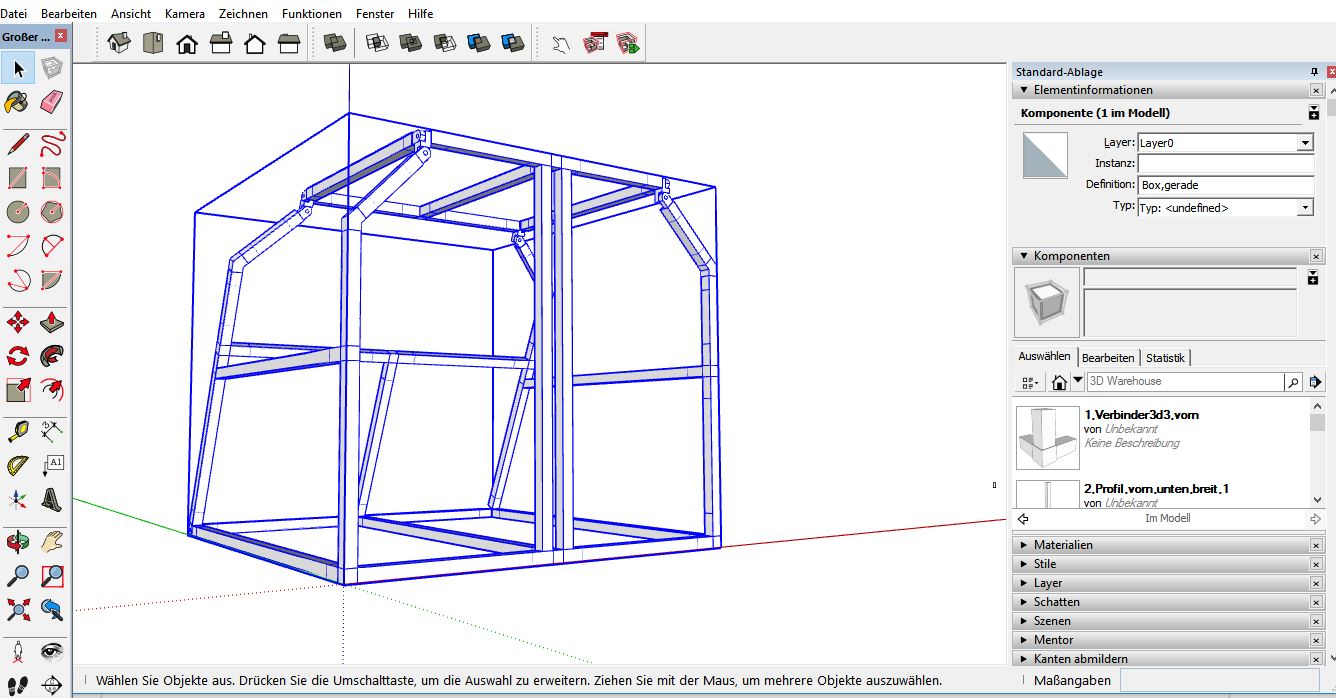Open the Typ undefined dropdown

pyautogui.click(x=1304, y=208)
